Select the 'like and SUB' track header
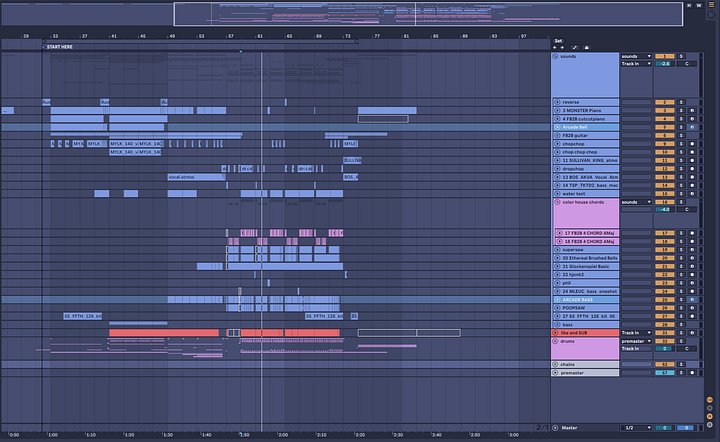The height and width of the screenshot is (442, 720). point(585,332)
